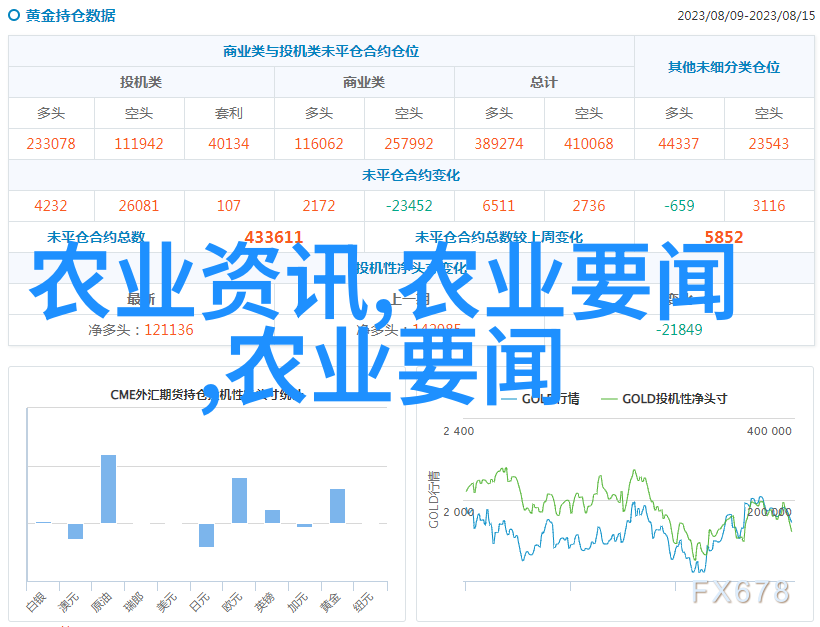Screen dimensions: 820x627
Task: Select the change value 2736
Action: [x=589, y=206]
